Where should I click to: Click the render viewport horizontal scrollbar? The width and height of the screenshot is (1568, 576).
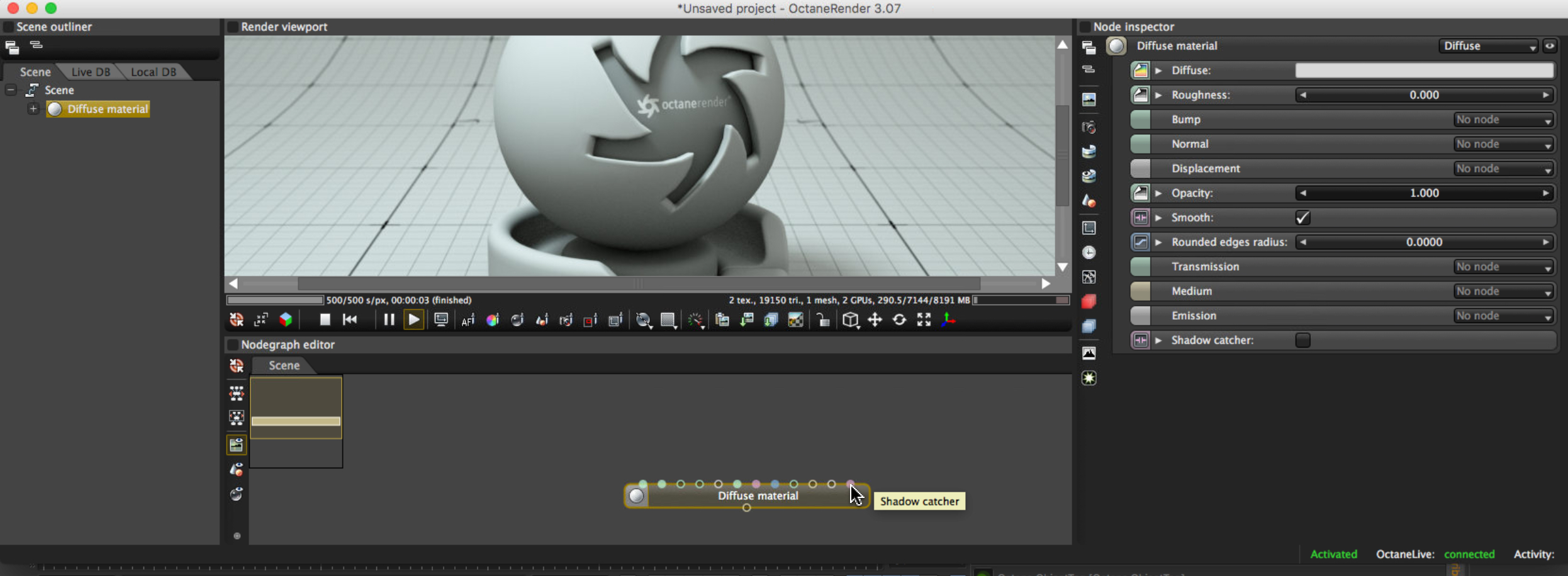(x=639, y=284)
